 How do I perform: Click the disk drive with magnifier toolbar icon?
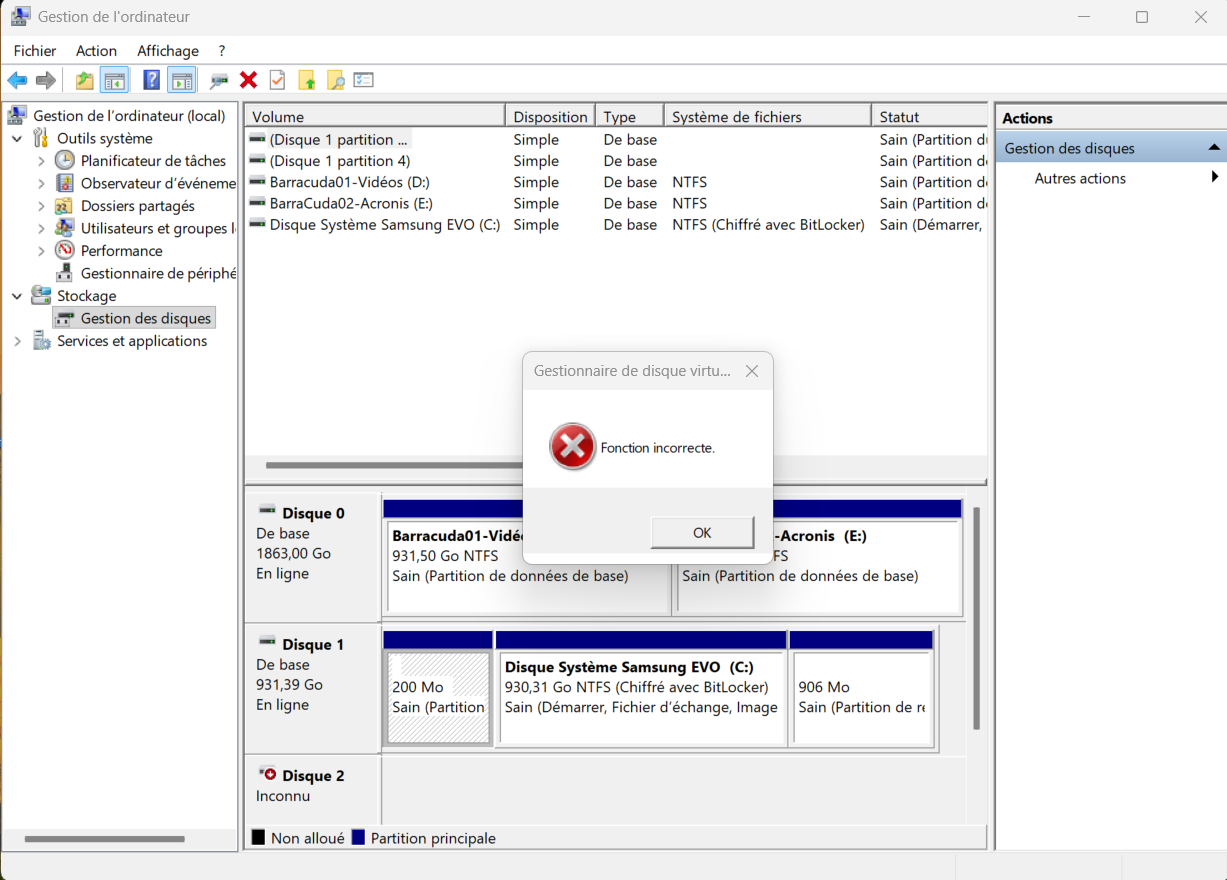point(219,80)
